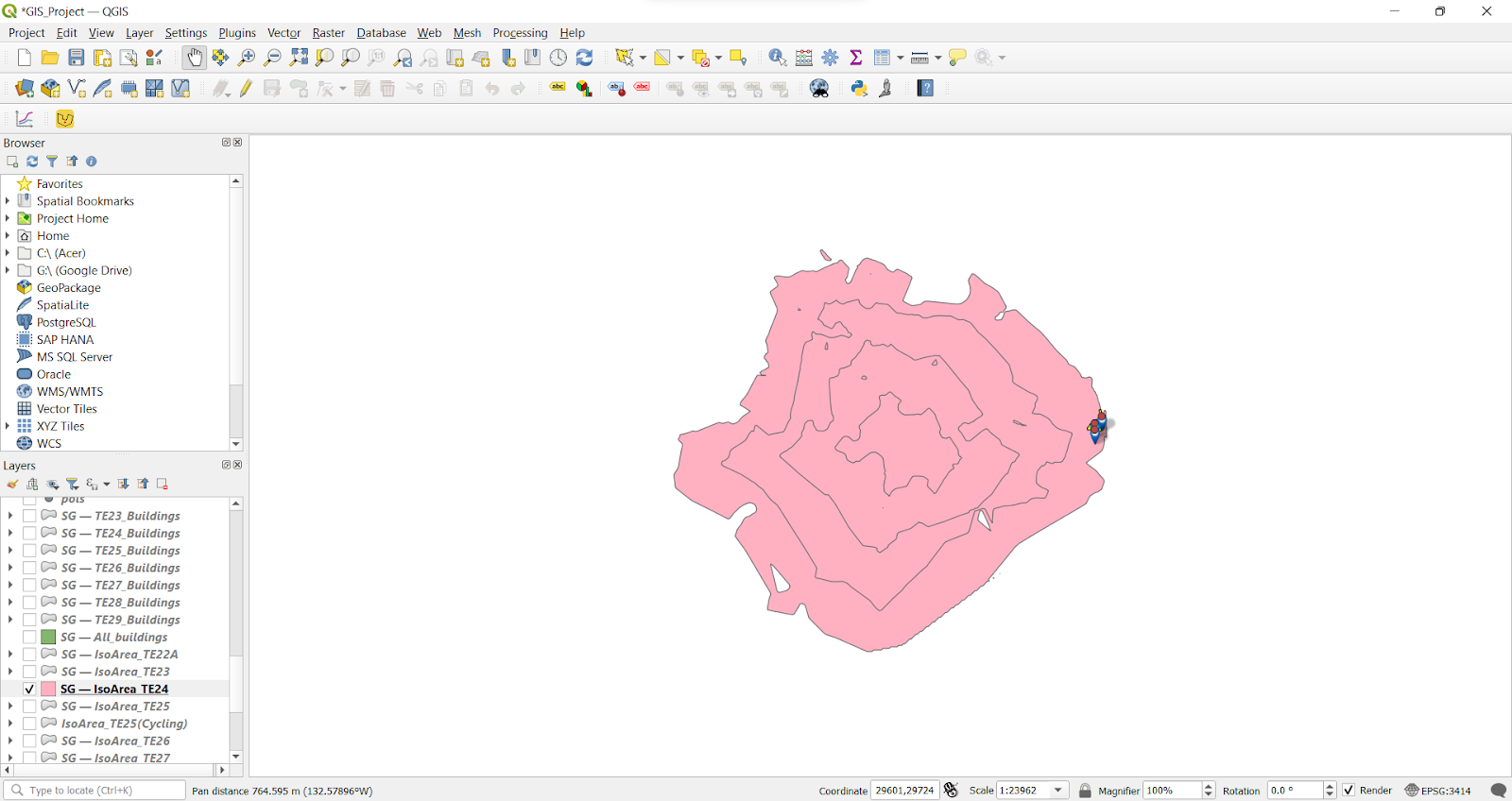Open the Python Console icon
The image size is (1512, 801).
click(x=859, y=89)
